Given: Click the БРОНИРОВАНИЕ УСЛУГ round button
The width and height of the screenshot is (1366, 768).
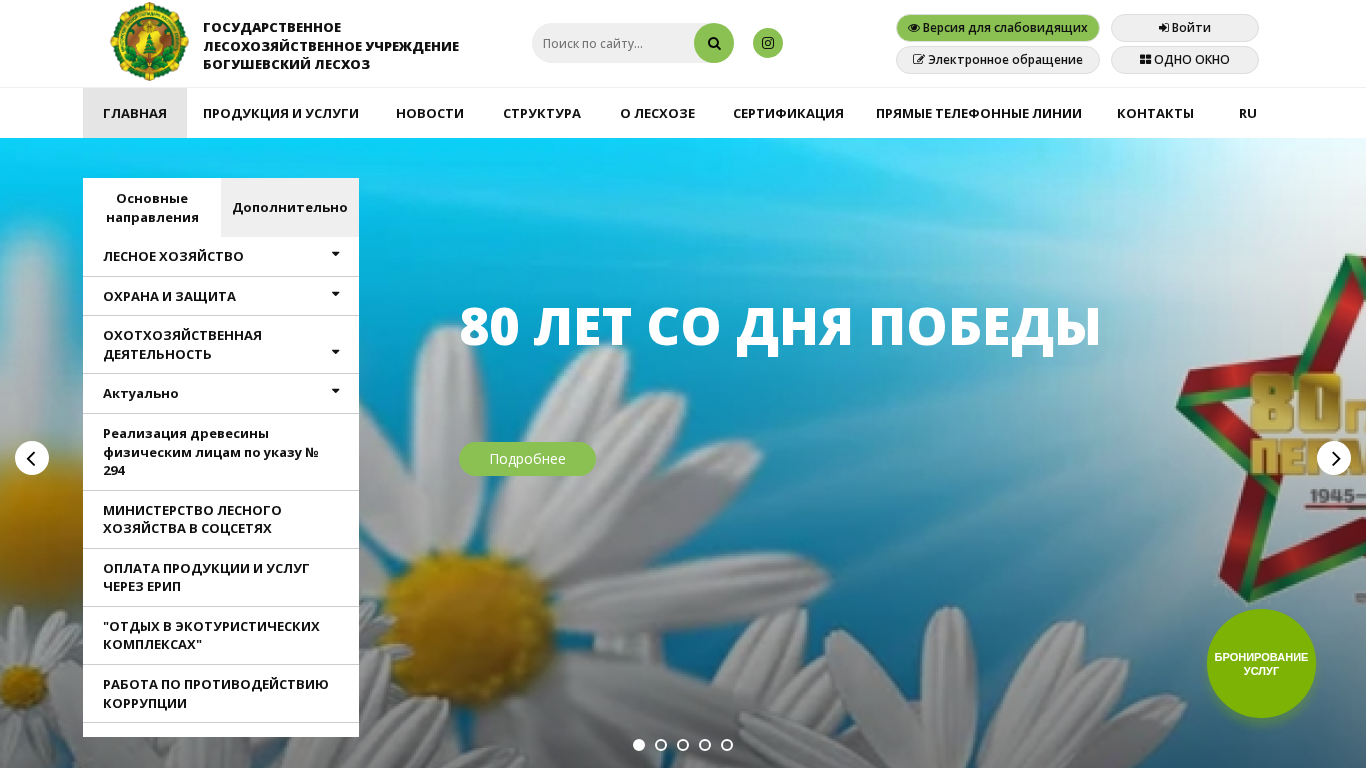Looking at the screenshot, I should [1261, 664].
